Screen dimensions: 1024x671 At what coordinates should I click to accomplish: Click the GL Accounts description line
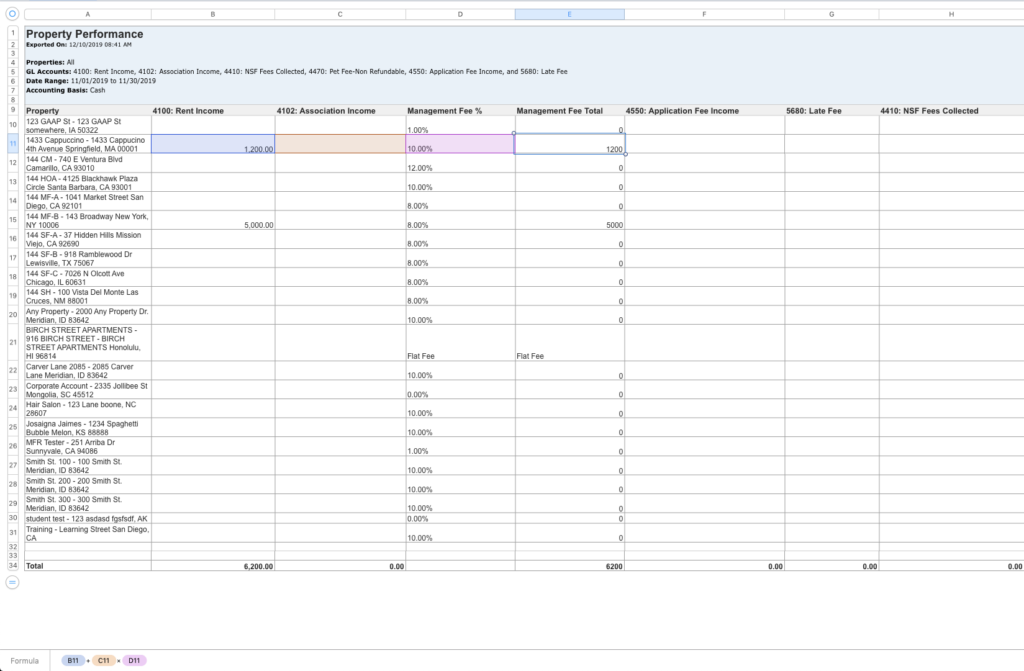pos(296,71)
